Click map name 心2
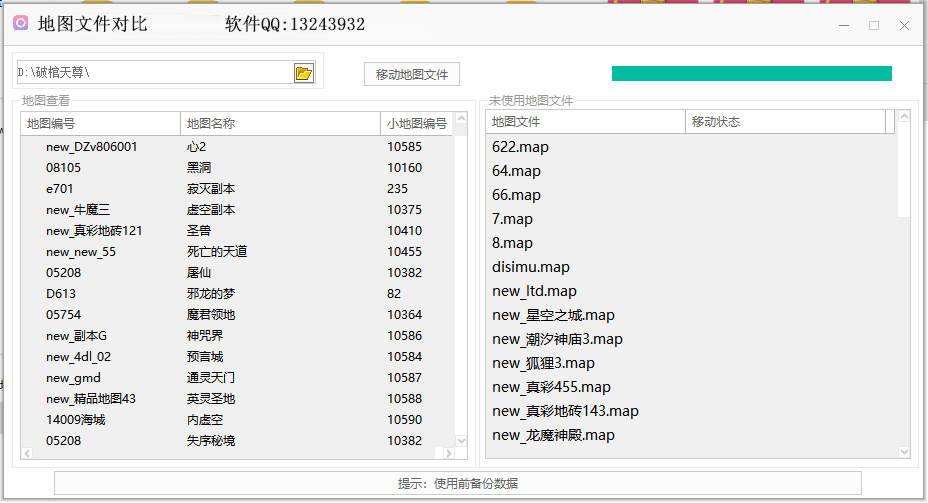This screenshot has width=928, height=503. [x=196, y=147]
